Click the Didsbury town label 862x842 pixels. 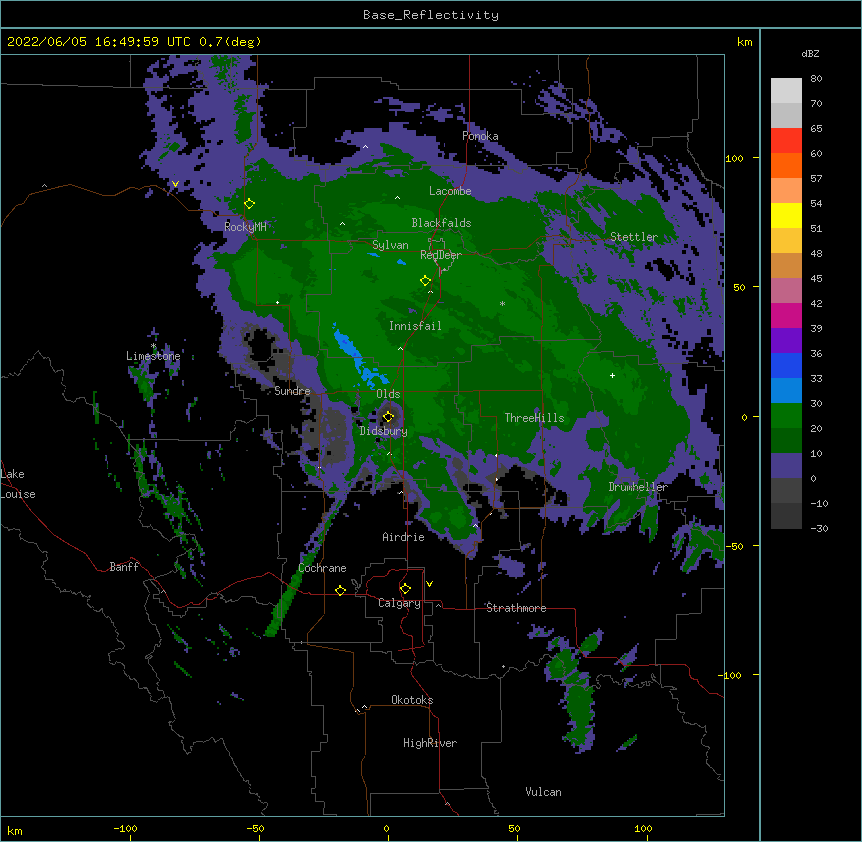384,431
